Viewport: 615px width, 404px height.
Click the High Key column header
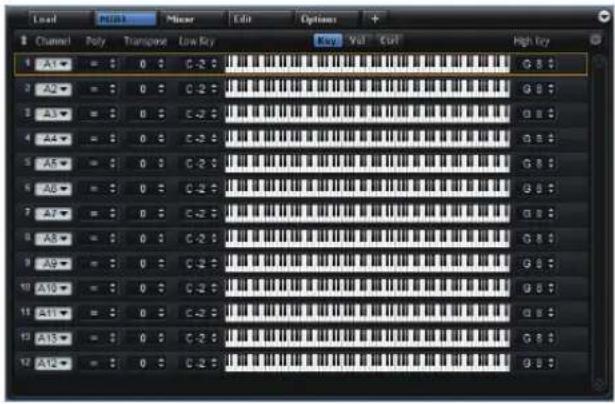click(x=531, y=41)
